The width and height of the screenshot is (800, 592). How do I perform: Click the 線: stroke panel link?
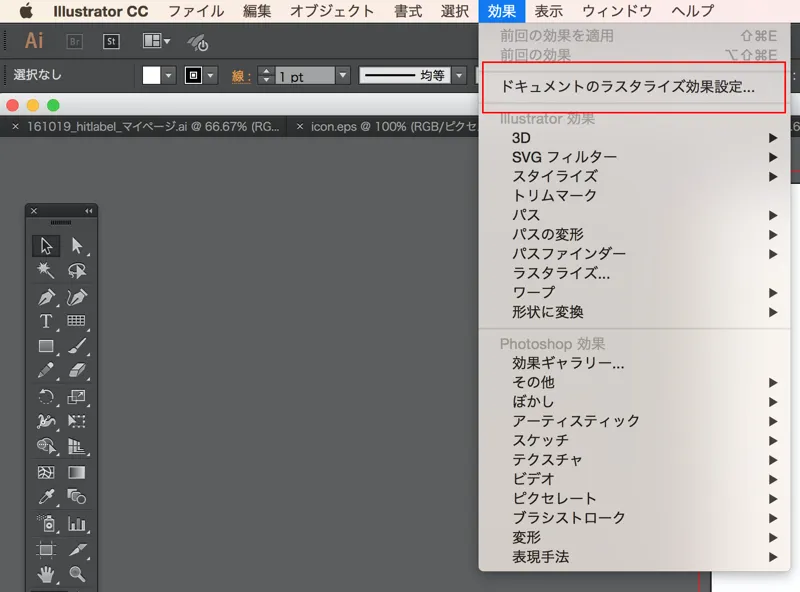pyautogui.click(x=241, y=76)
